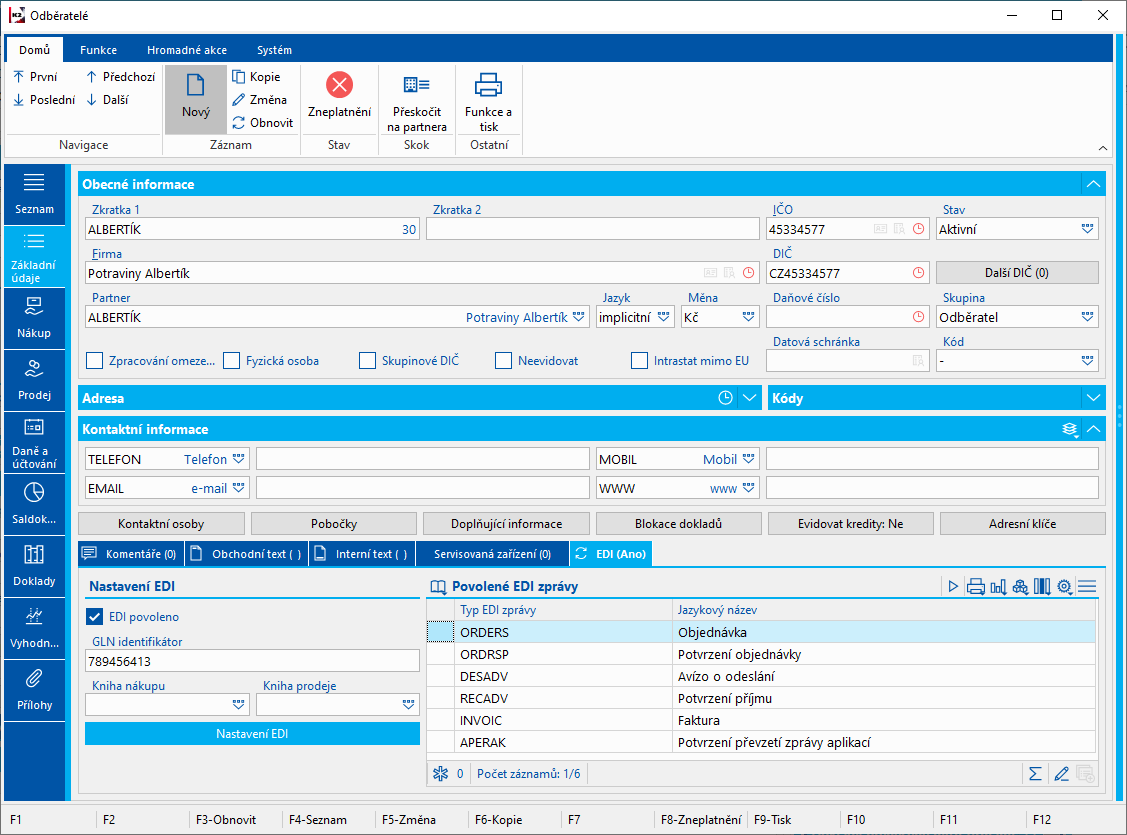This screenshot has width=1127, height=835.
Task: Check the Intrastat mimo EU checkbox
Action: pos(640,360)
